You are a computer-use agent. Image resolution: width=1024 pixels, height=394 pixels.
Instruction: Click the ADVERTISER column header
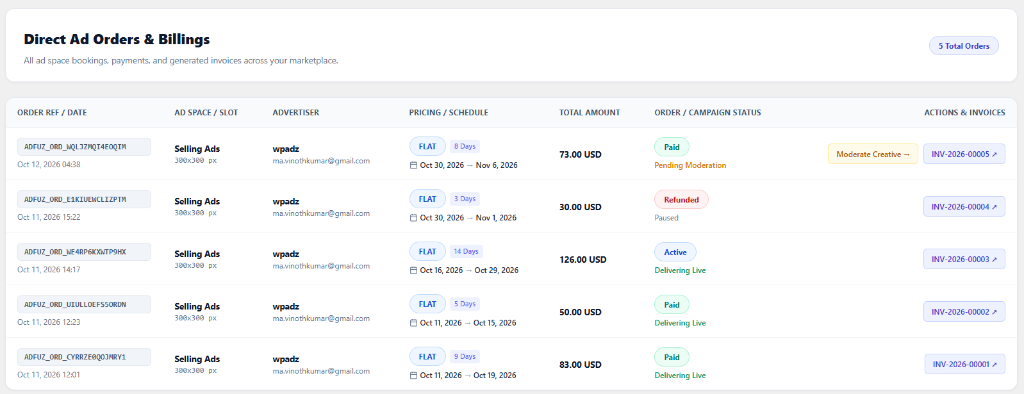coord(296,112)
